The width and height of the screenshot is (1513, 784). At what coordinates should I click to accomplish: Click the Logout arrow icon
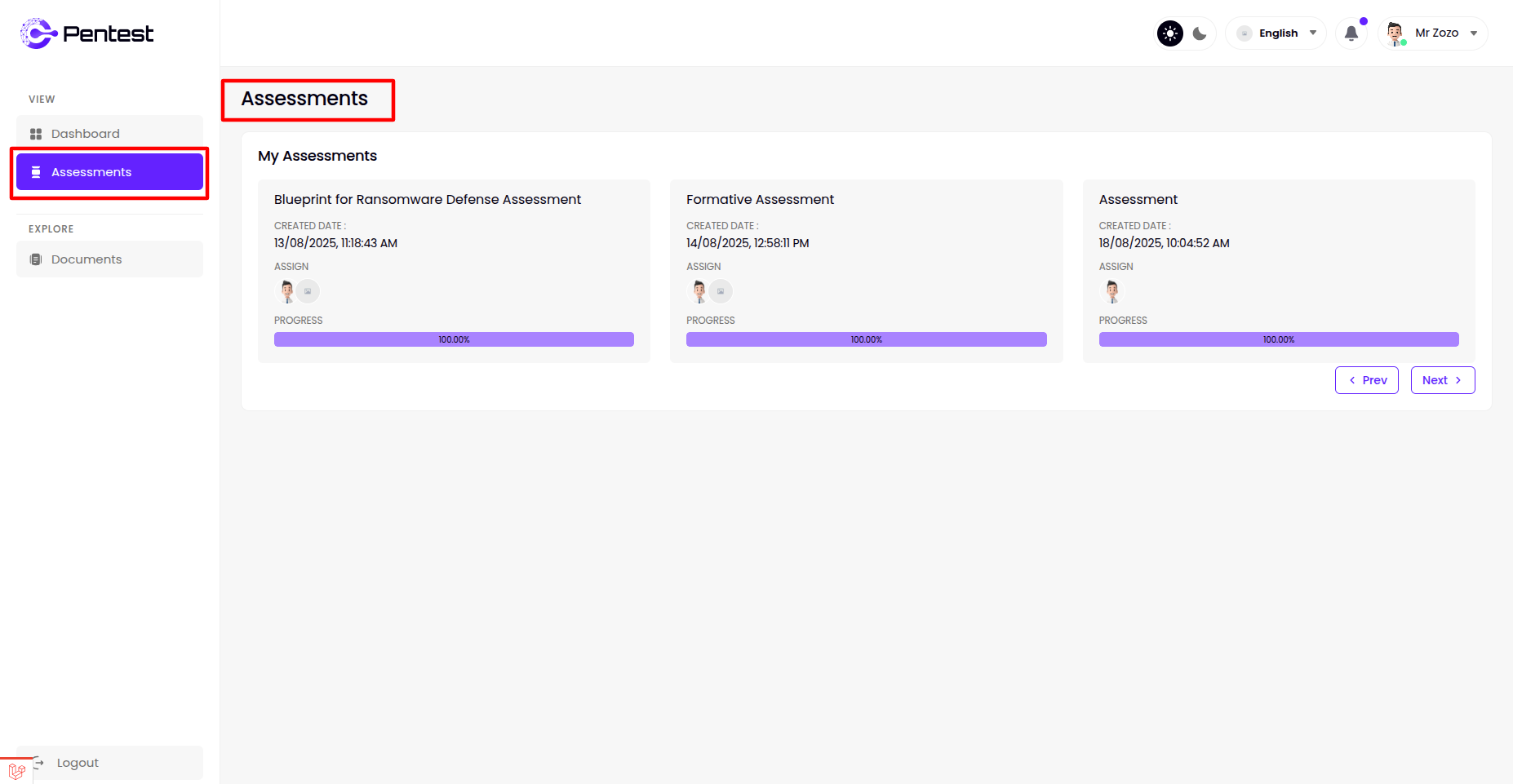(39, 763)
